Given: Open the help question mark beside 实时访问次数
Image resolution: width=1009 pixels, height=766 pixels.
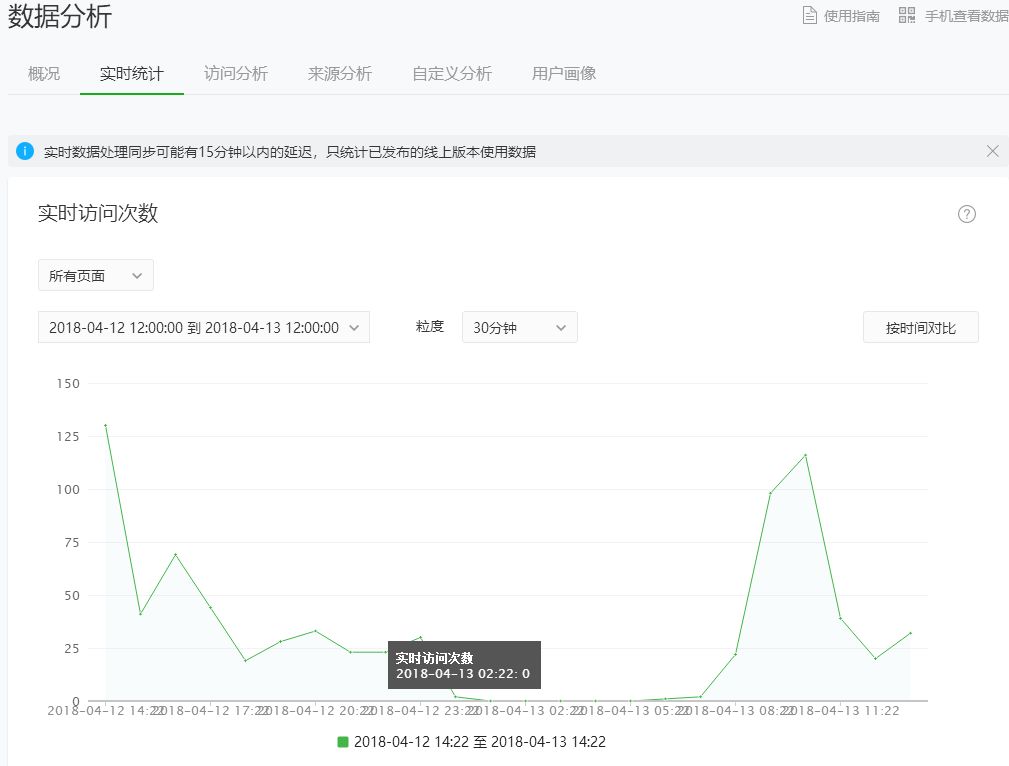Looking at the screenshot, I should [x=966, y=214].
